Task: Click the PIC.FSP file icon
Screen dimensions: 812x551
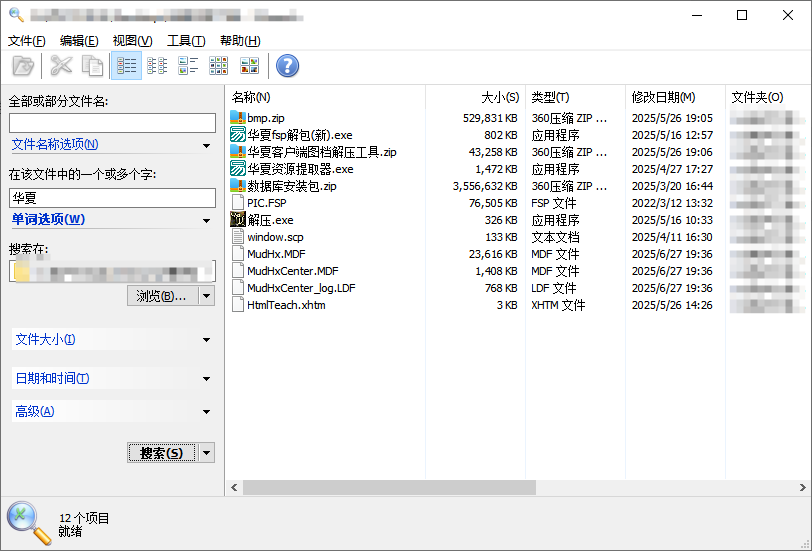Action: coord(238,202)
